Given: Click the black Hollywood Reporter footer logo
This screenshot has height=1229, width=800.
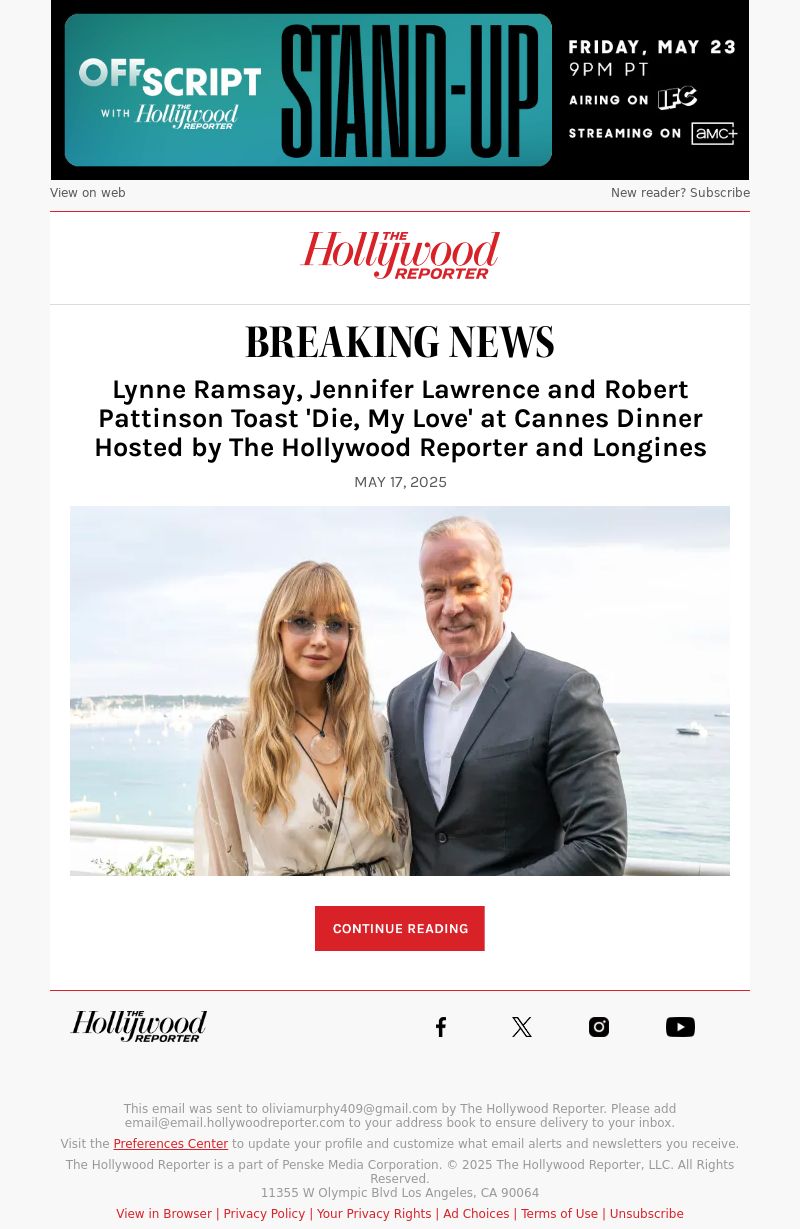Looking at the screenshot, I should tap(139, 1026).
